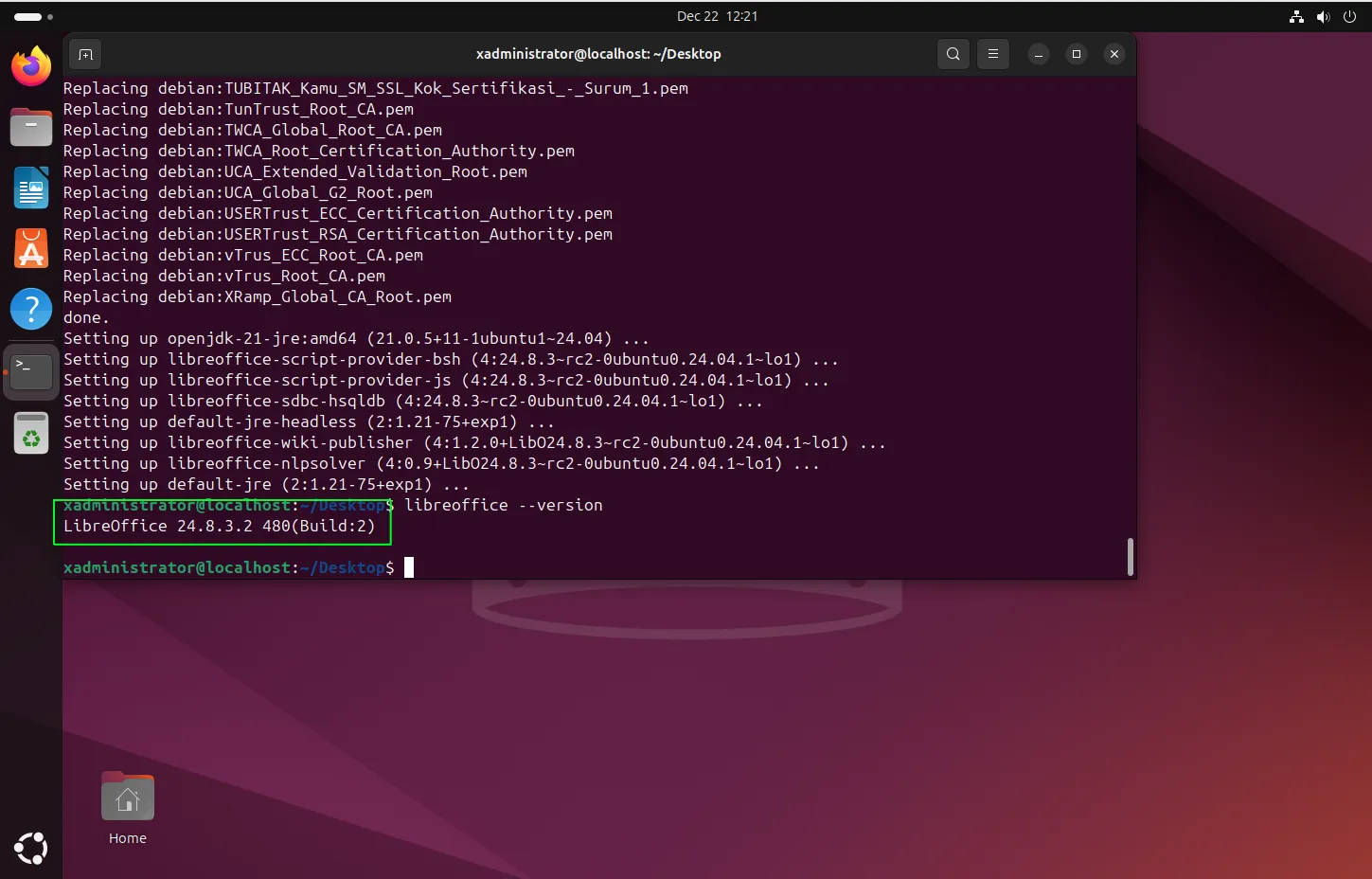1372x879 pixels.
Task: Click the terminal title xadministrator@localhost: ~/Desktop
Action: (x=598, y=54)
